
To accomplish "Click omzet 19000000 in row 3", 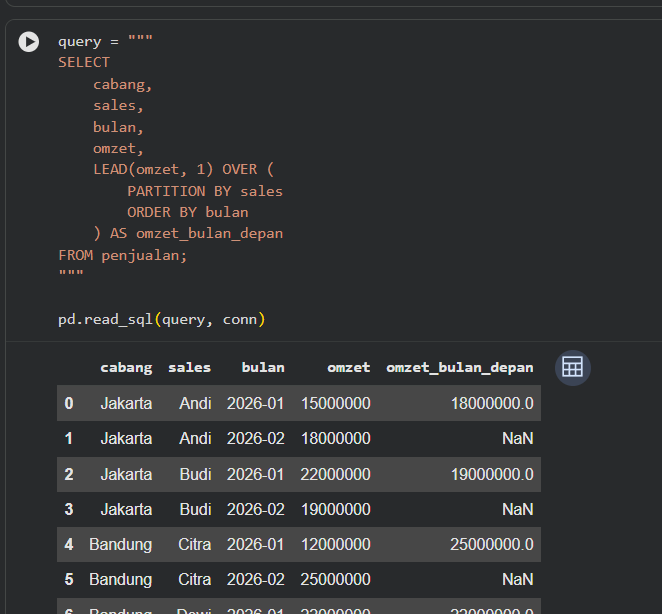I will coord(336,509).
